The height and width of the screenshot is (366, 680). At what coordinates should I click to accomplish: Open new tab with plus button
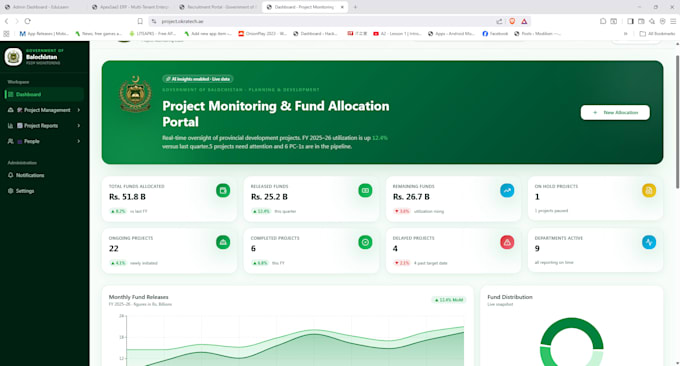pos(355,7)
